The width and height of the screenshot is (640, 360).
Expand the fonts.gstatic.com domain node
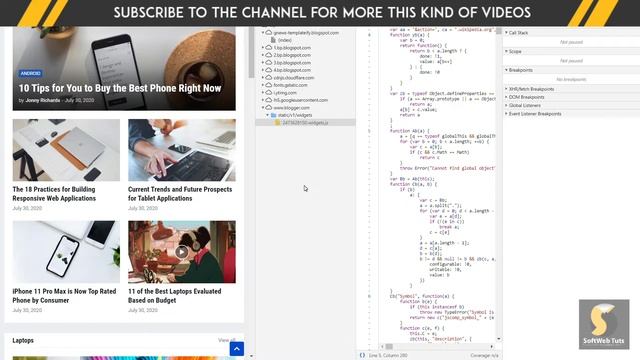pyautogui.click(x=263, y=85)
